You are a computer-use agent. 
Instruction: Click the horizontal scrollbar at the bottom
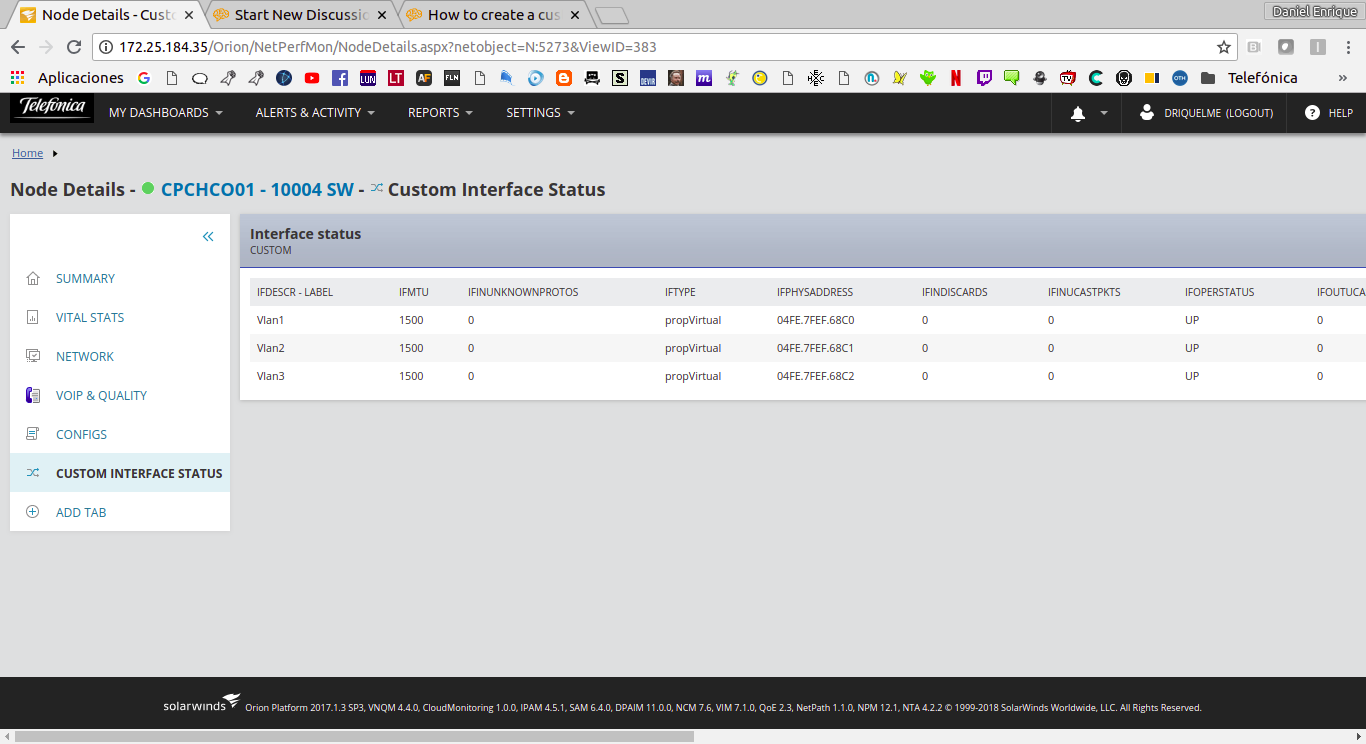354,736
